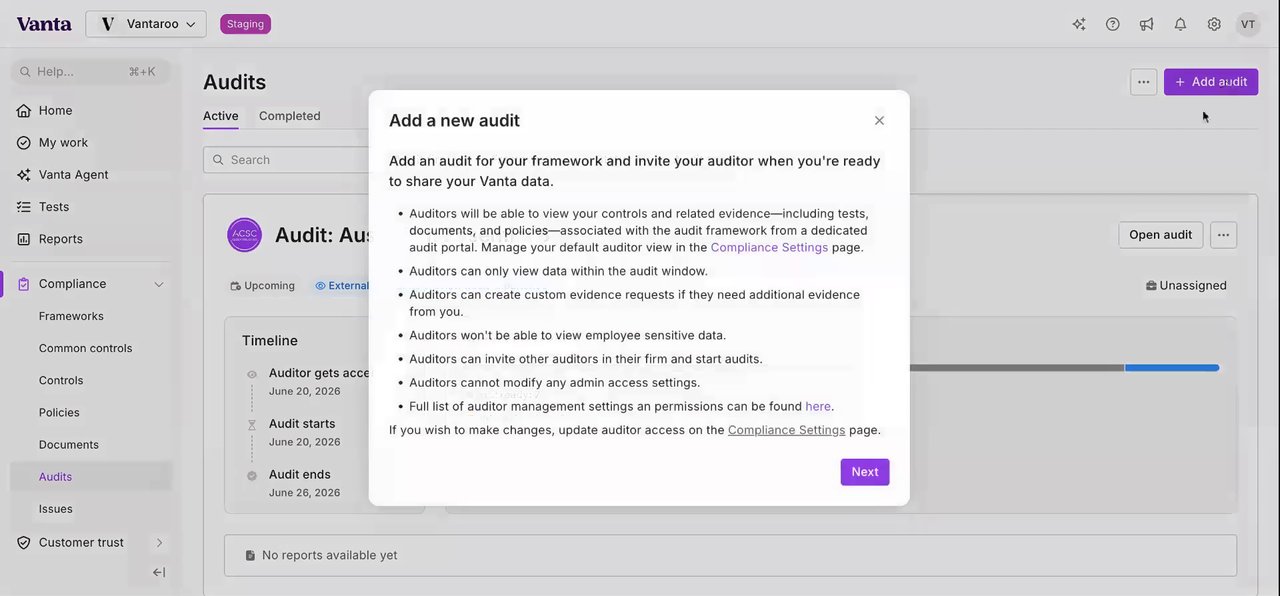Close the Add a new audit dialog
Viewport: 1280px width, 596px height.
point(879,121)
